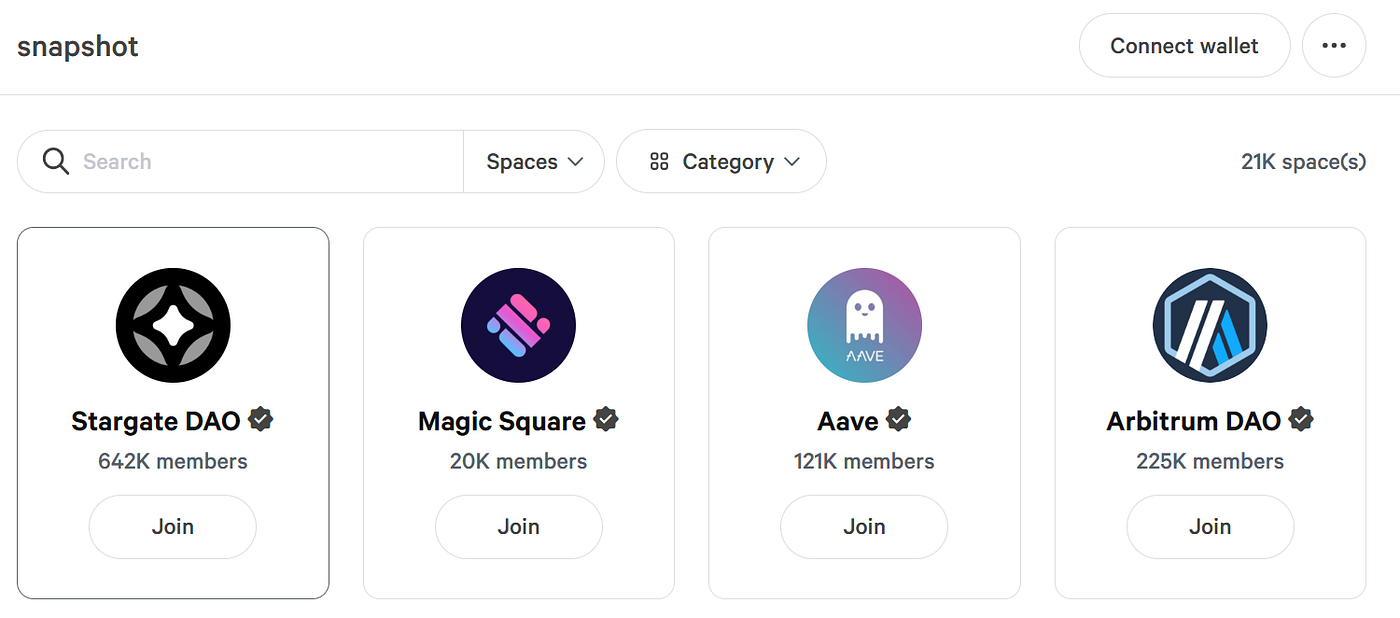The width and height of the screenshot is (1400, 618).
Task: Click the Category grid icon
Action: pos(659,161)
